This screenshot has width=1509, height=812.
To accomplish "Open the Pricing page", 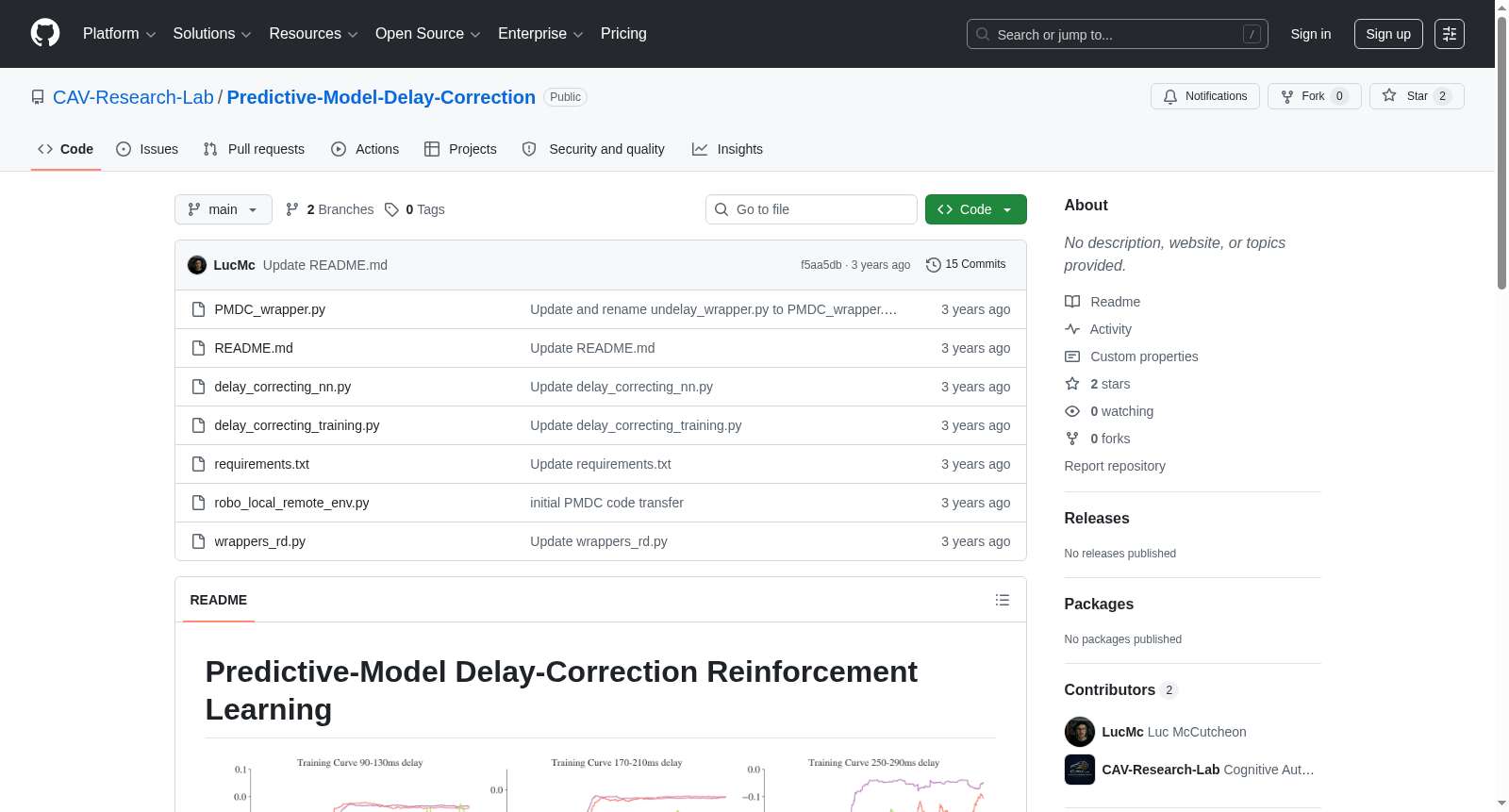I will click(623, 34).
